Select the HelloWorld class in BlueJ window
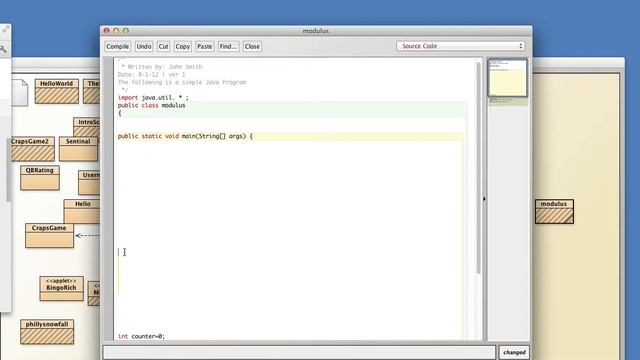Viewport: 640px width, 360px height. tap(56, 91)
